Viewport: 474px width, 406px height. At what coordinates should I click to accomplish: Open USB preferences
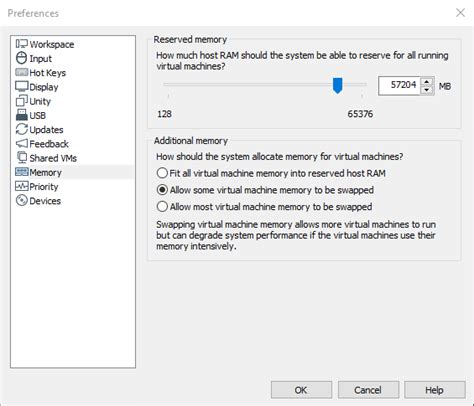[x=37, y=116]
